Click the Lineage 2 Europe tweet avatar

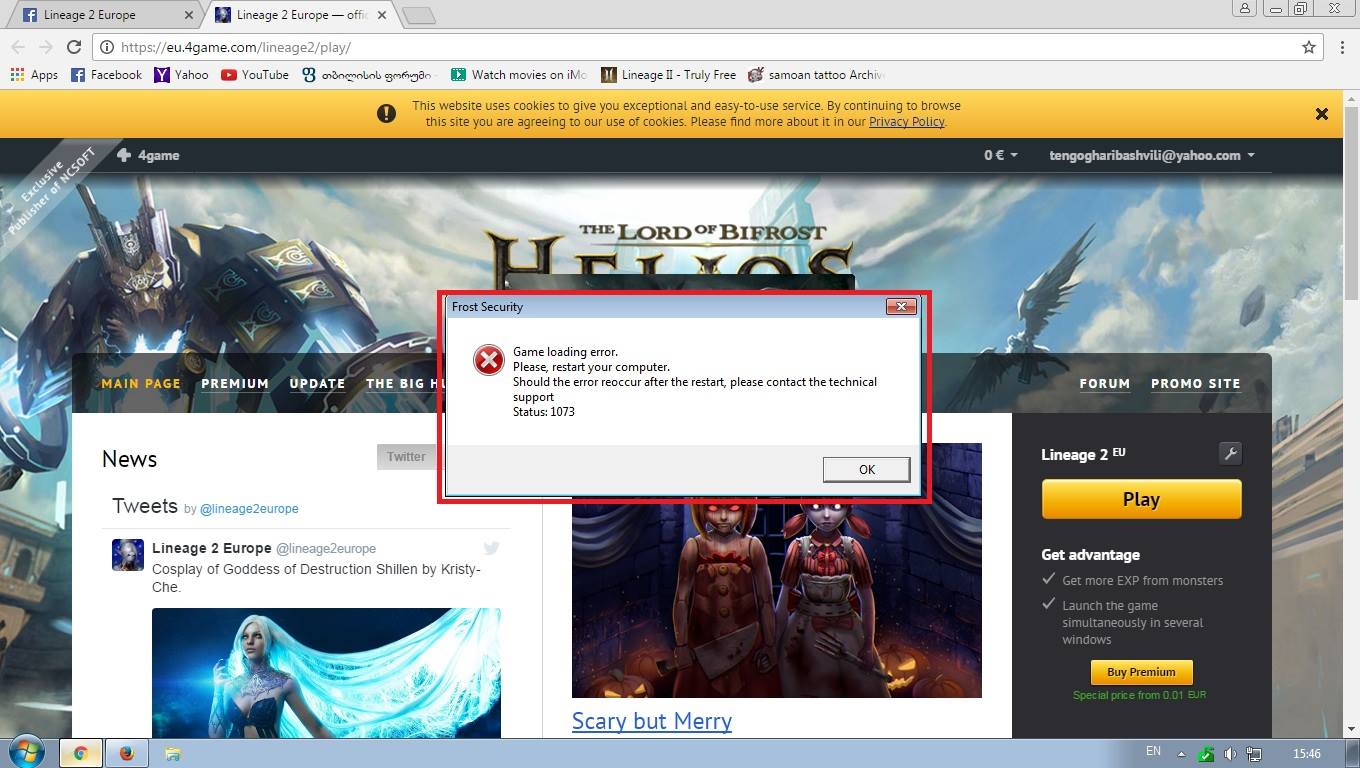pyautogui.click(x=128, y=555)
